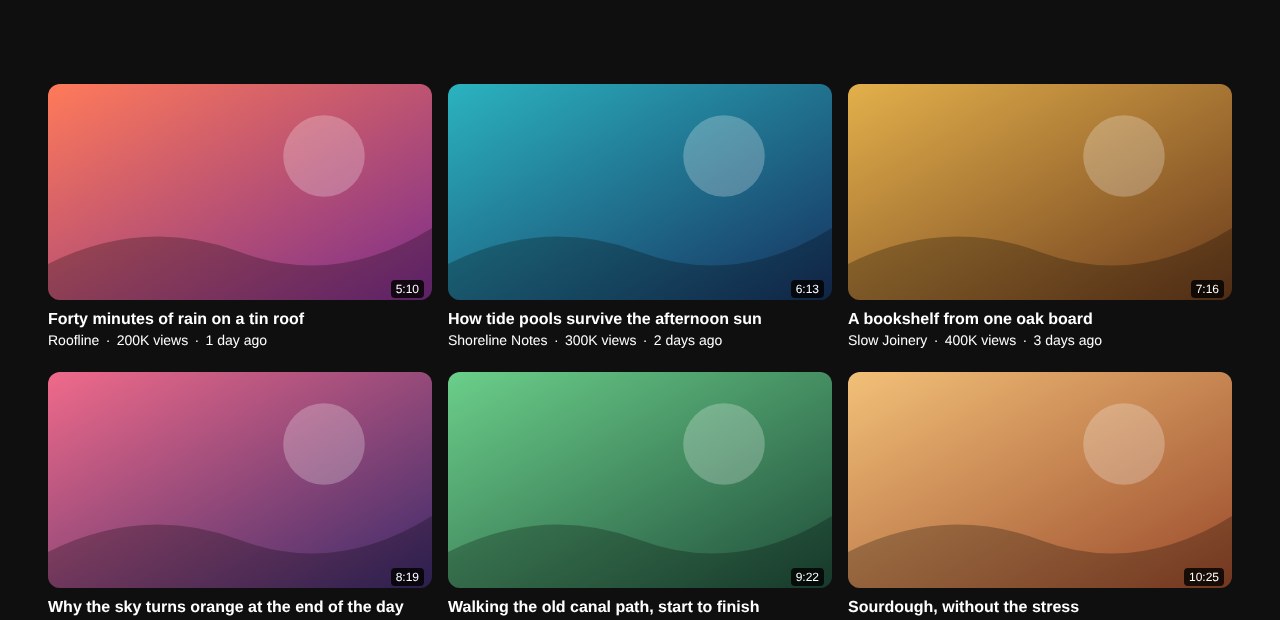Click the 9:22 duration badge

click(807, 577)
